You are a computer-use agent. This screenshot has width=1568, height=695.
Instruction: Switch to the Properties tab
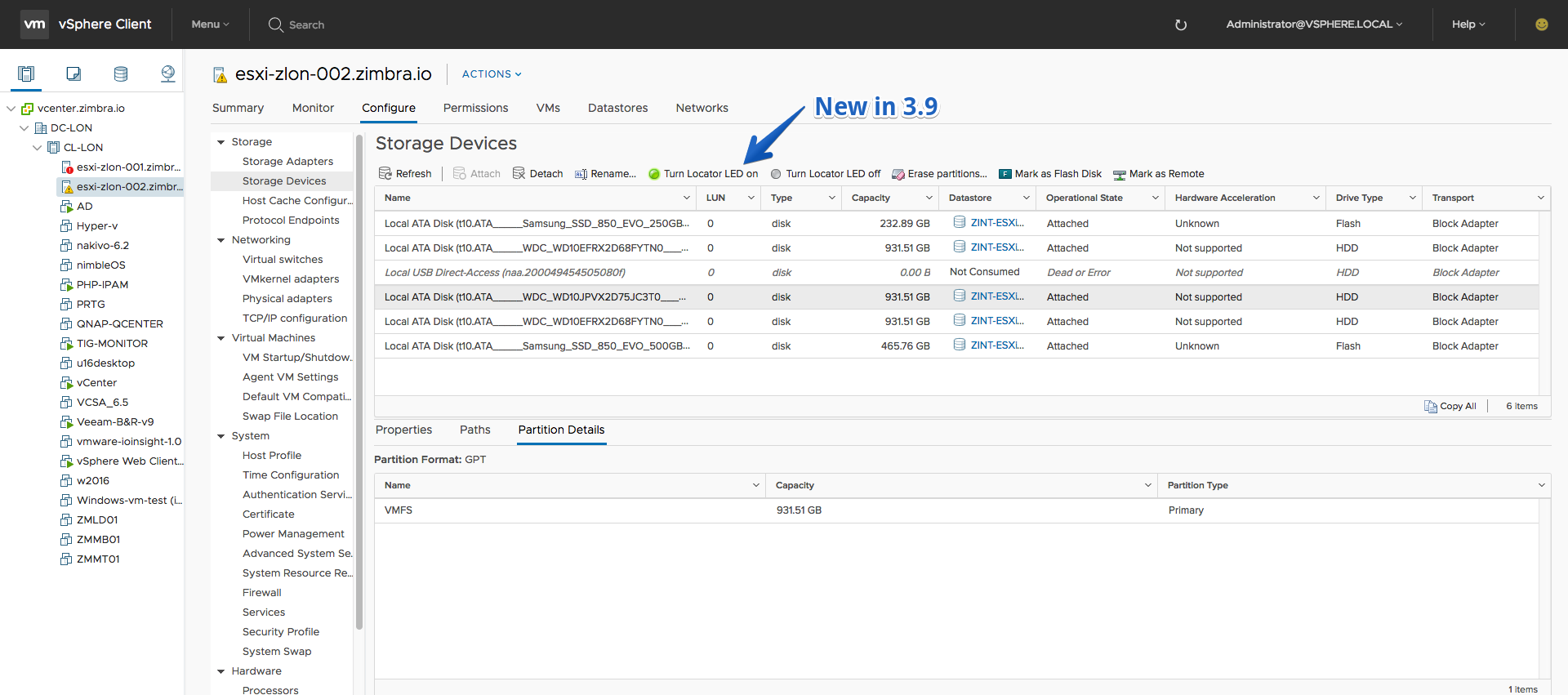point(403,430)
